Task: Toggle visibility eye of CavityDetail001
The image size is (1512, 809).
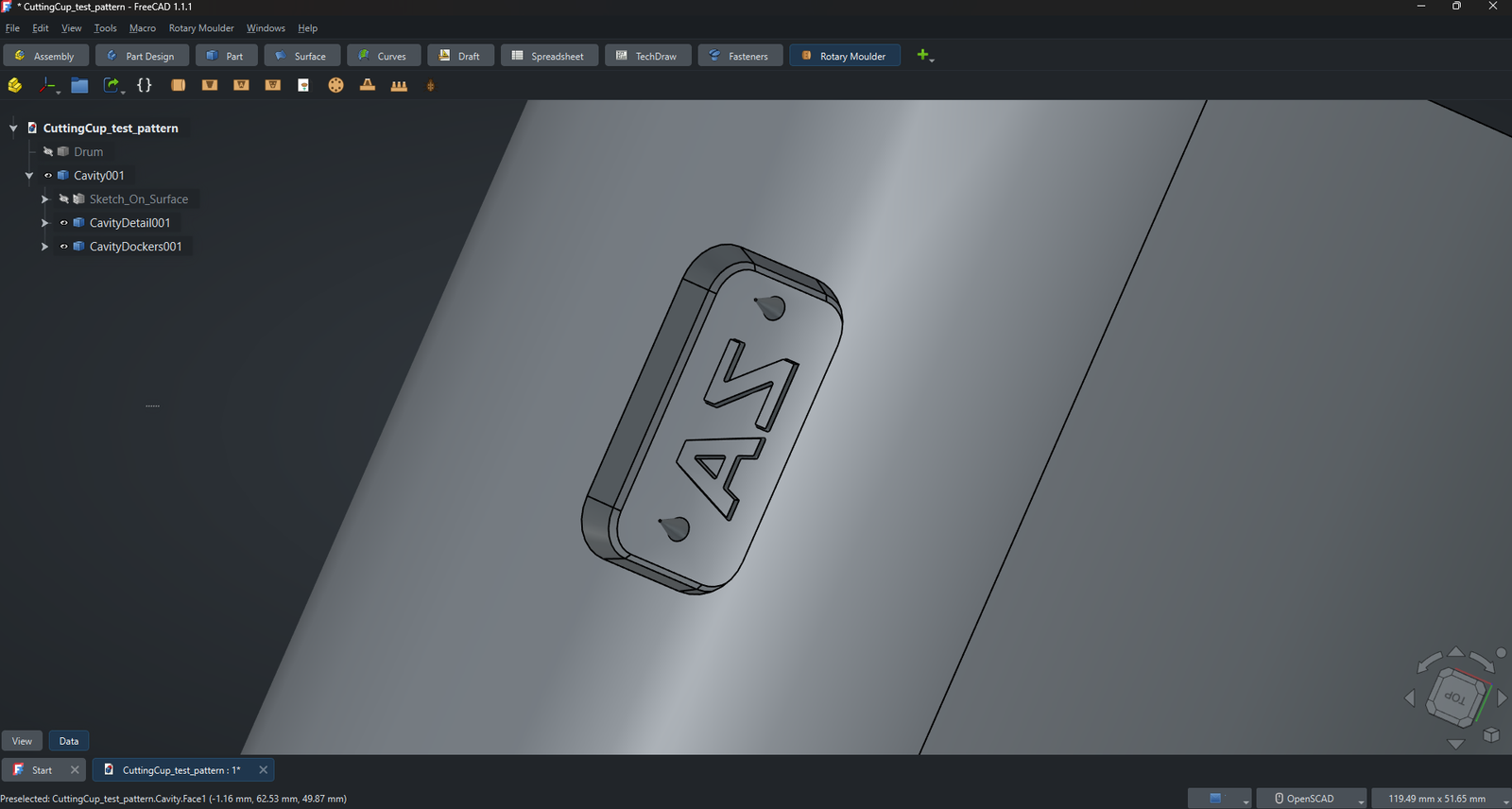Action: pos(64,223)
